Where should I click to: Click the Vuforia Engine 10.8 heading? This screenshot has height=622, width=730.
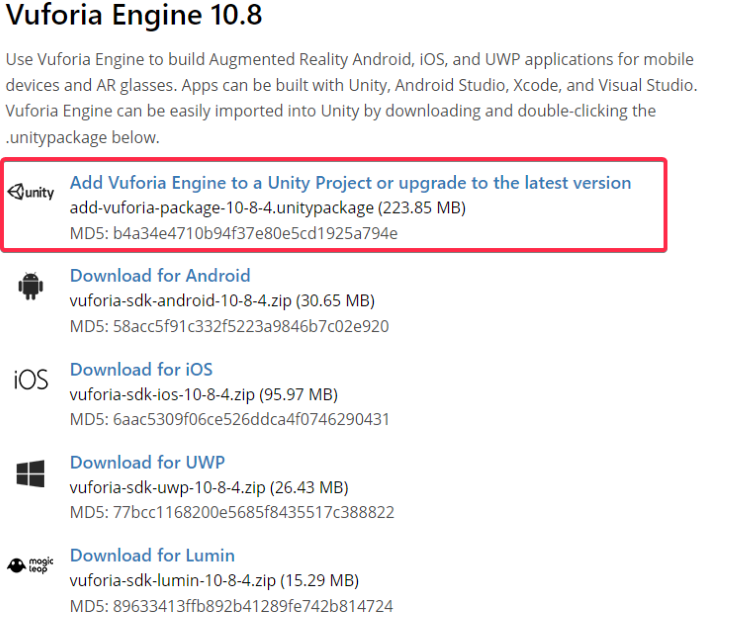click(139, 15)
